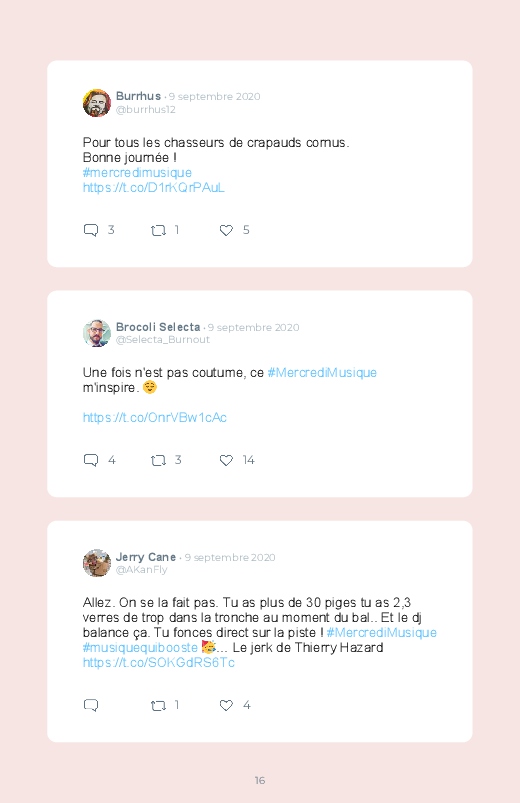Click the reply icon on Burrhus tweet
The height and width of the screenshot is (803, 520).
tap(91, 230)
